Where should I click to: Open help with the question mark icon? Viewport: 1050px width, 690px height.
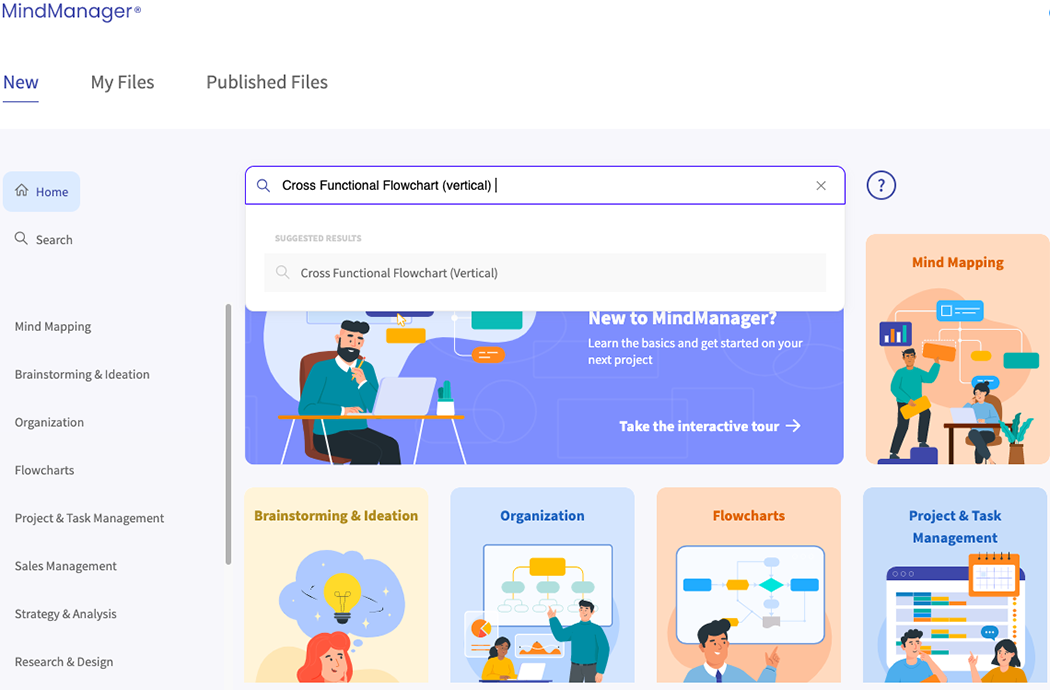pyautogui.click(x=881, y=186)
